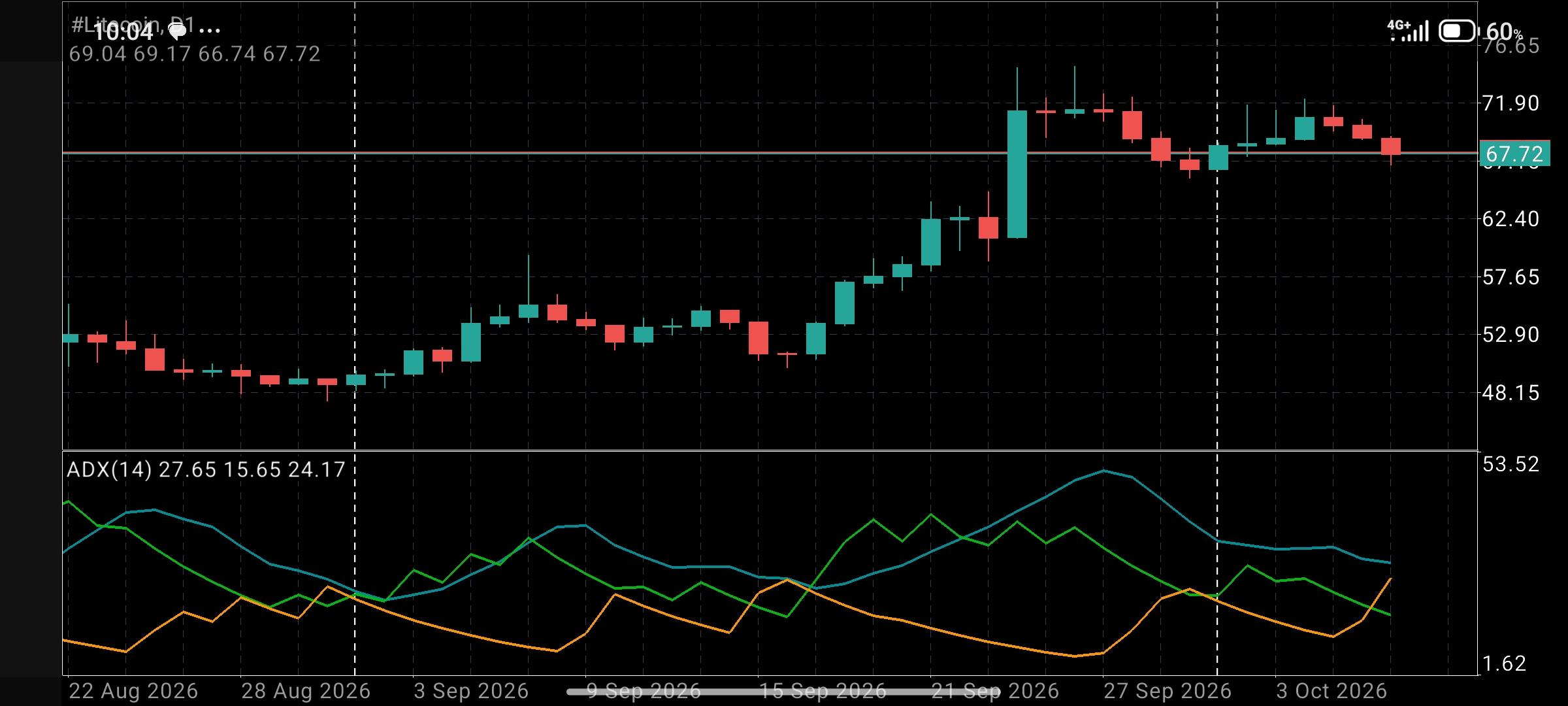Viewport: 1568px width, 706px height.
Task: Tap the date label 28 Aug 2026
Action: coord(306,691)
